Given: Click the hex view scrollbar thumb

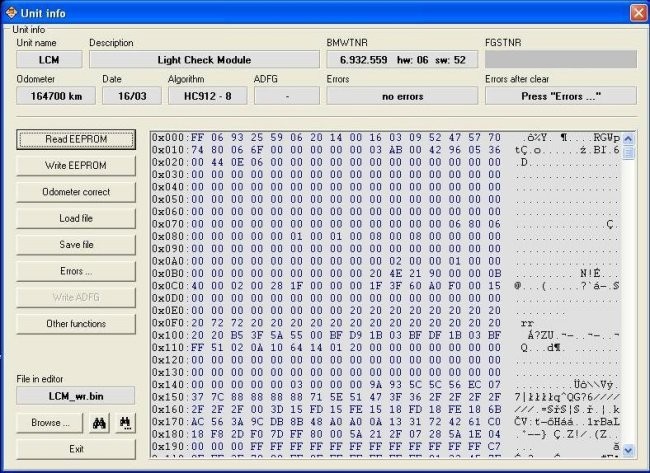Looking at the screenshot, I should click(x=628, y=153).
